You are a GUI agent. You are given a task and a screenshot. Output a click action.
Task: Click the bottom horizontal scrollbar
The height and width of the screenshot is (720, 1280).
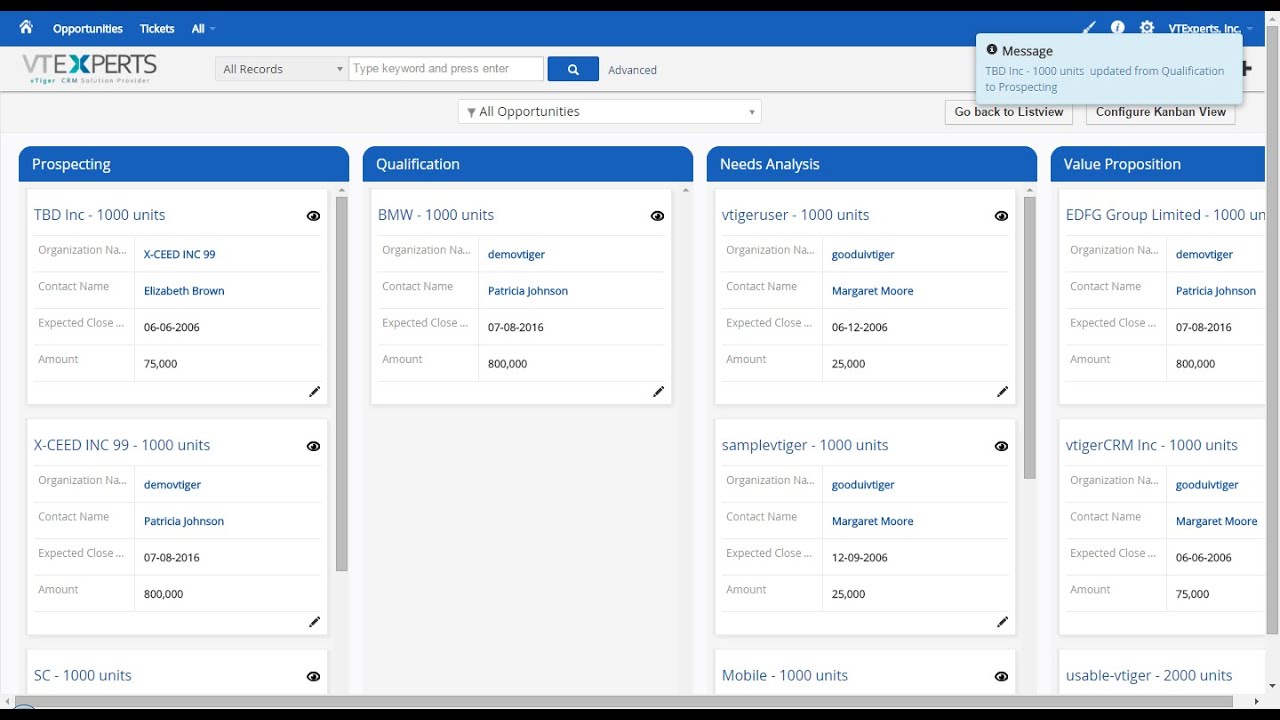point(625,702)
